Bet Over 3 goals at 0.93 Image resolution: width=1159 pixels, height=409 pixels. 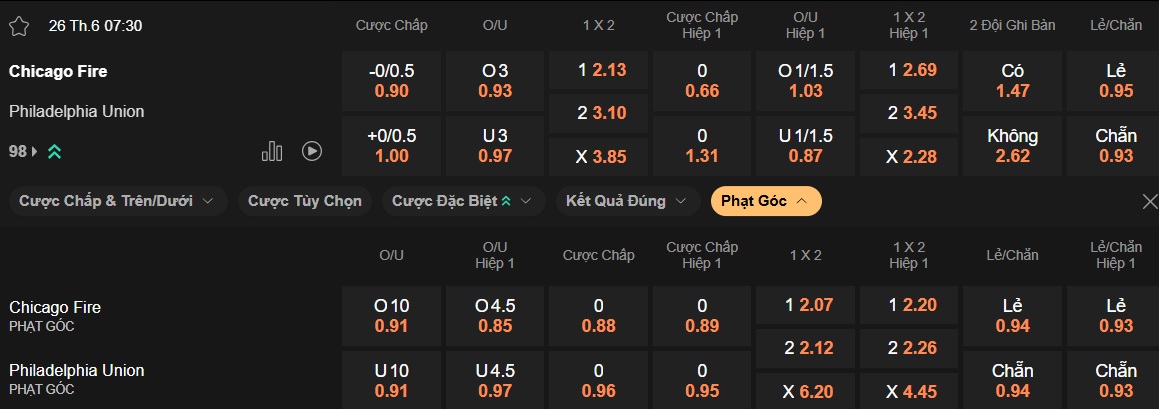(496, 81)
